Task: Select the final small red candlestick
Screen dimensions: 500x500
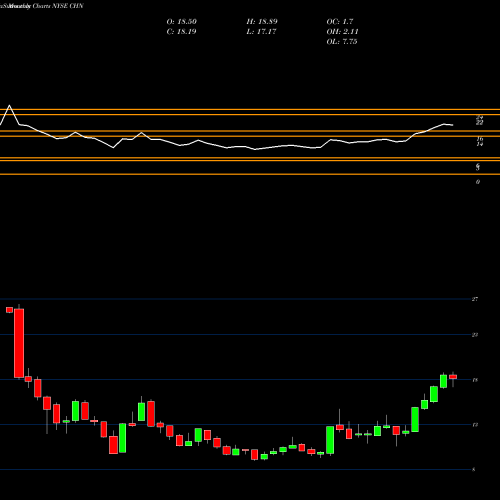Action: coord(453,377)
